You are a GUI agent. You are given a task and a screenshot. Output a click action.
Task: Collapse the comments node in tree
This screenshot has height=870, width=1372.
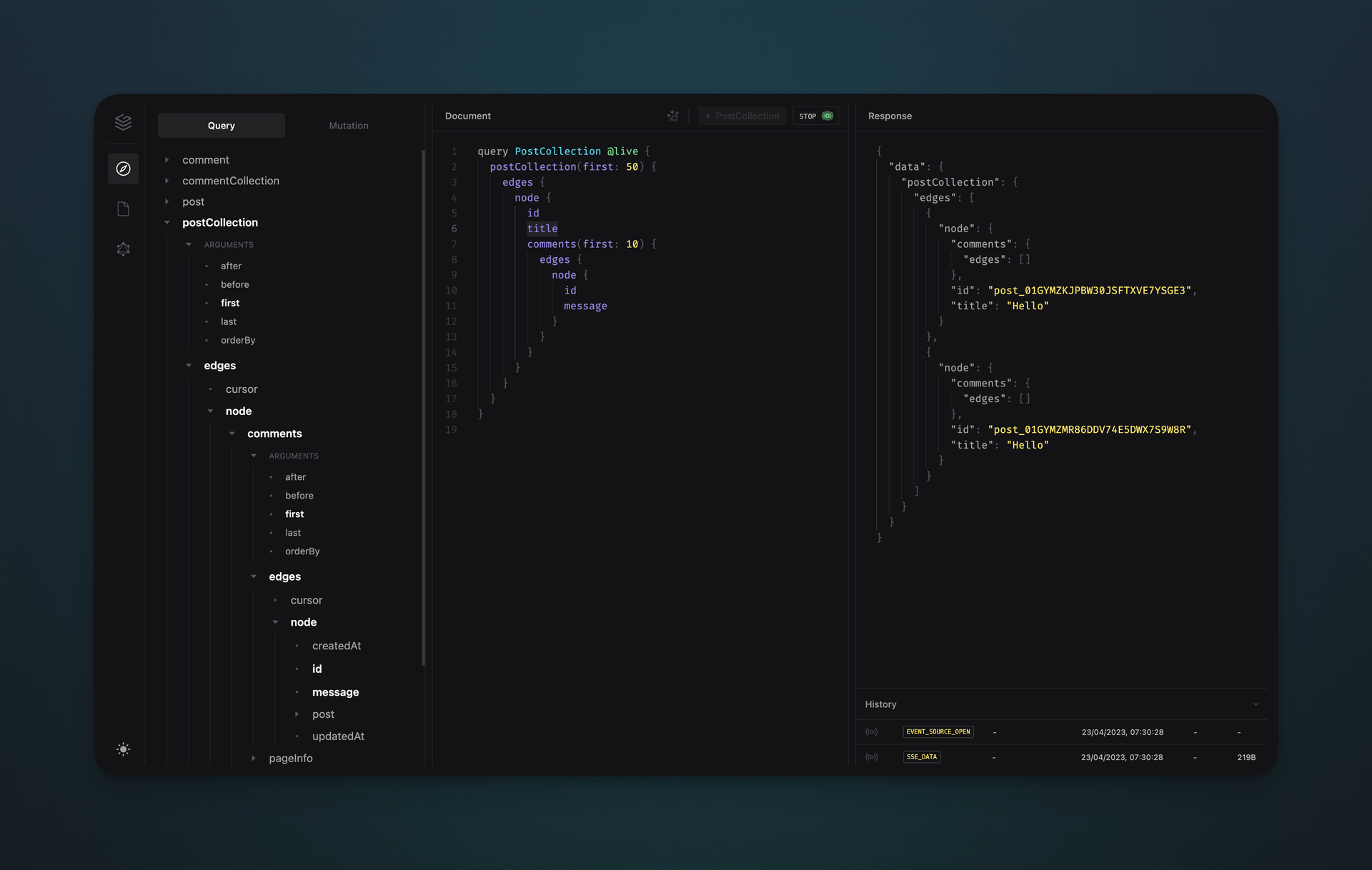232,434
